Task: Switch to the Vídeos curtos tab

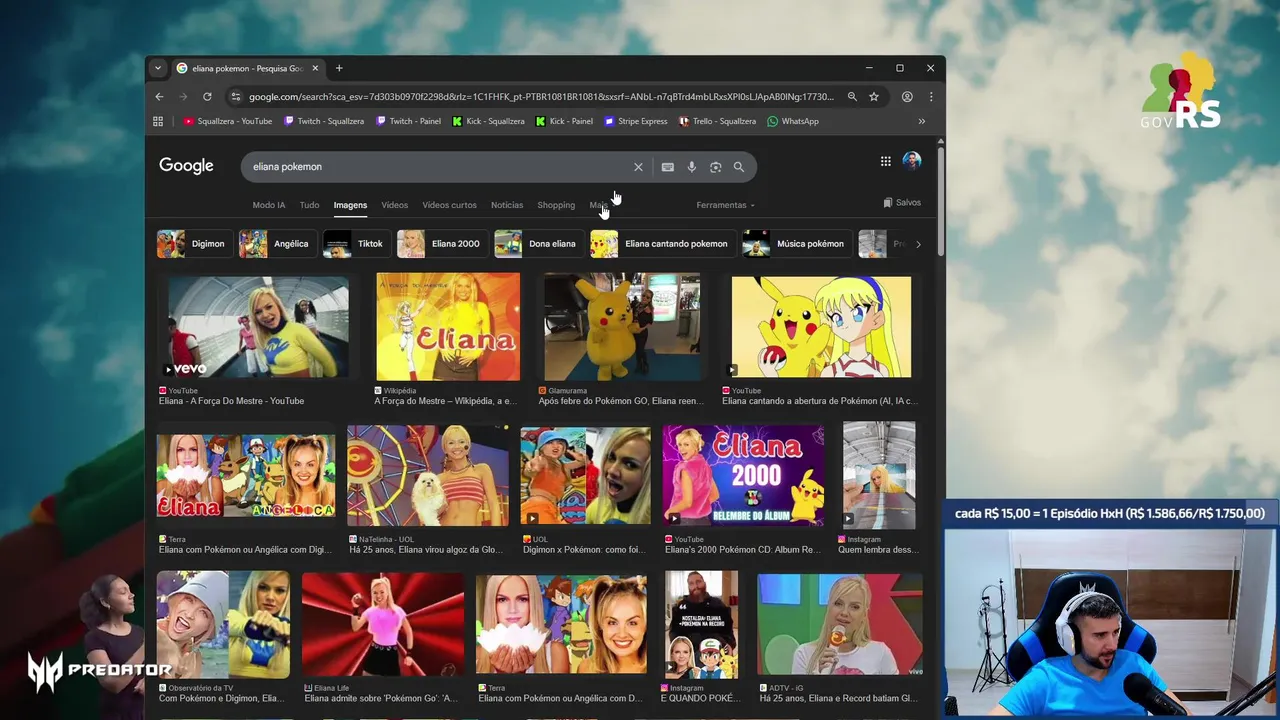Action: click(449, 205)
